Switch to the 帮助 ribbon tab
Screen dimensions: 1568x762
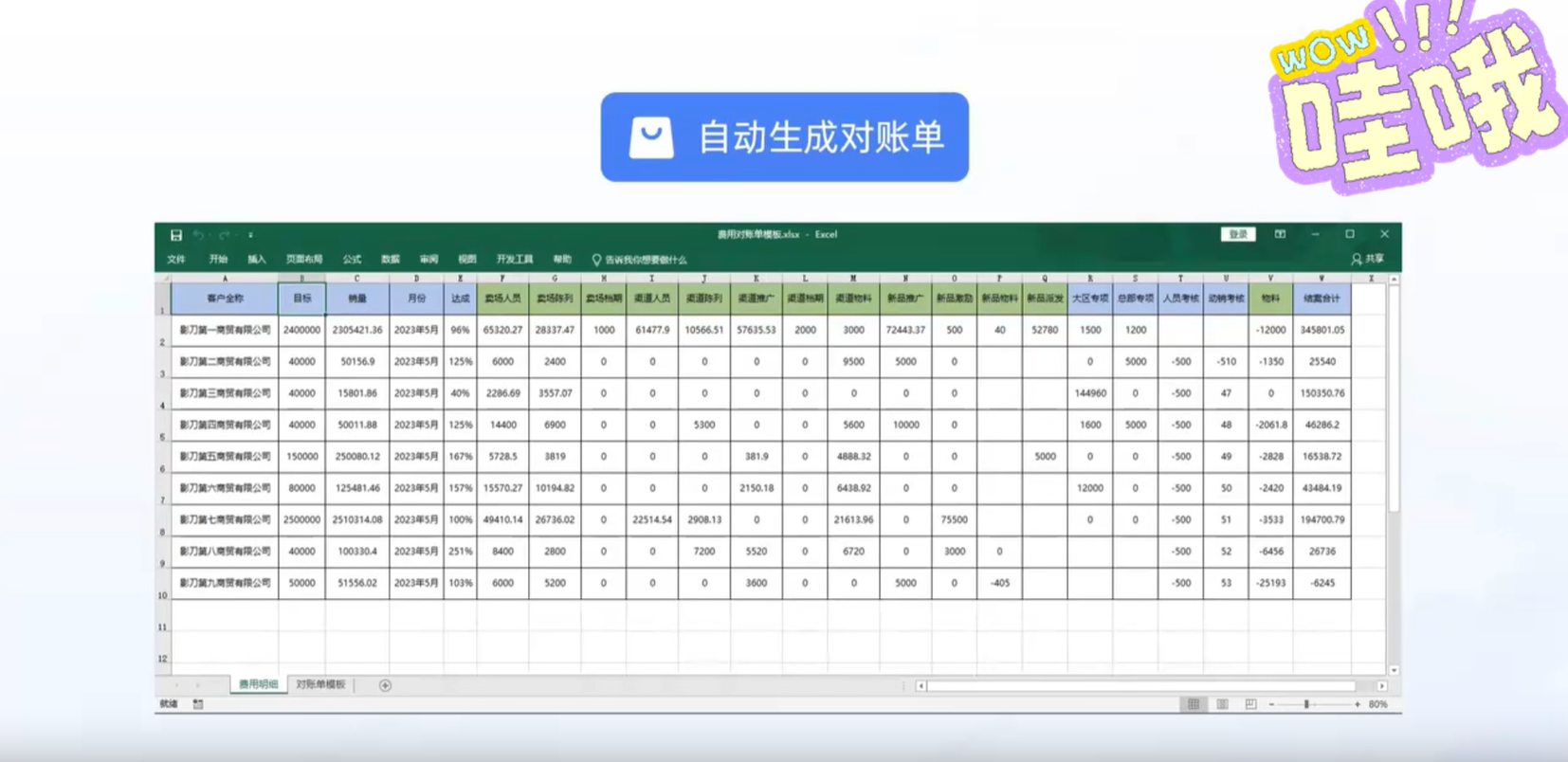pos(562,259)
